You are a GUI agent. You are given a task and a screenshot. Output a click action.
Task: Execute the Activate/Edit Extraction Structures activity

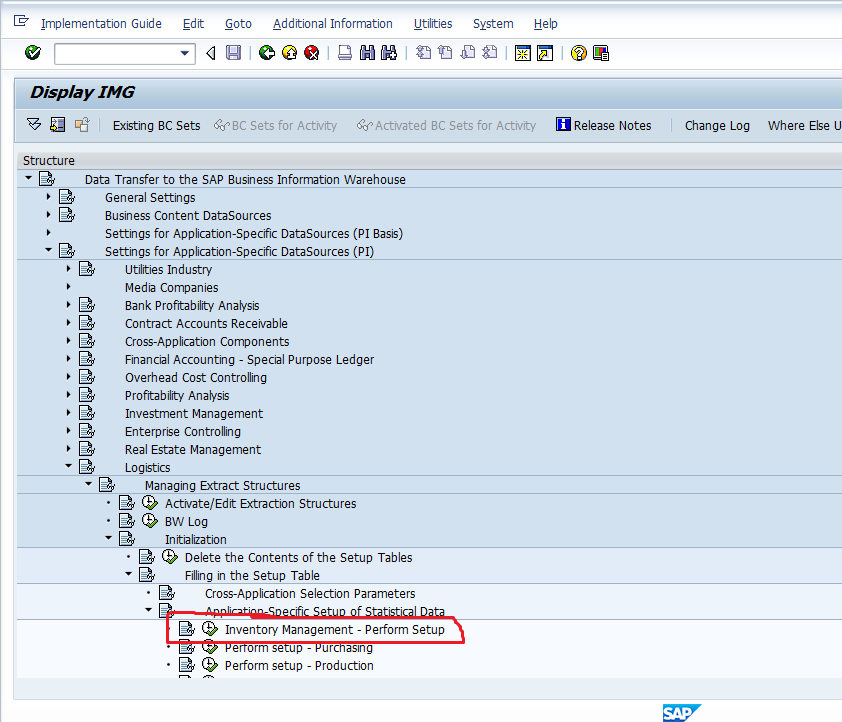pos(149,503)
